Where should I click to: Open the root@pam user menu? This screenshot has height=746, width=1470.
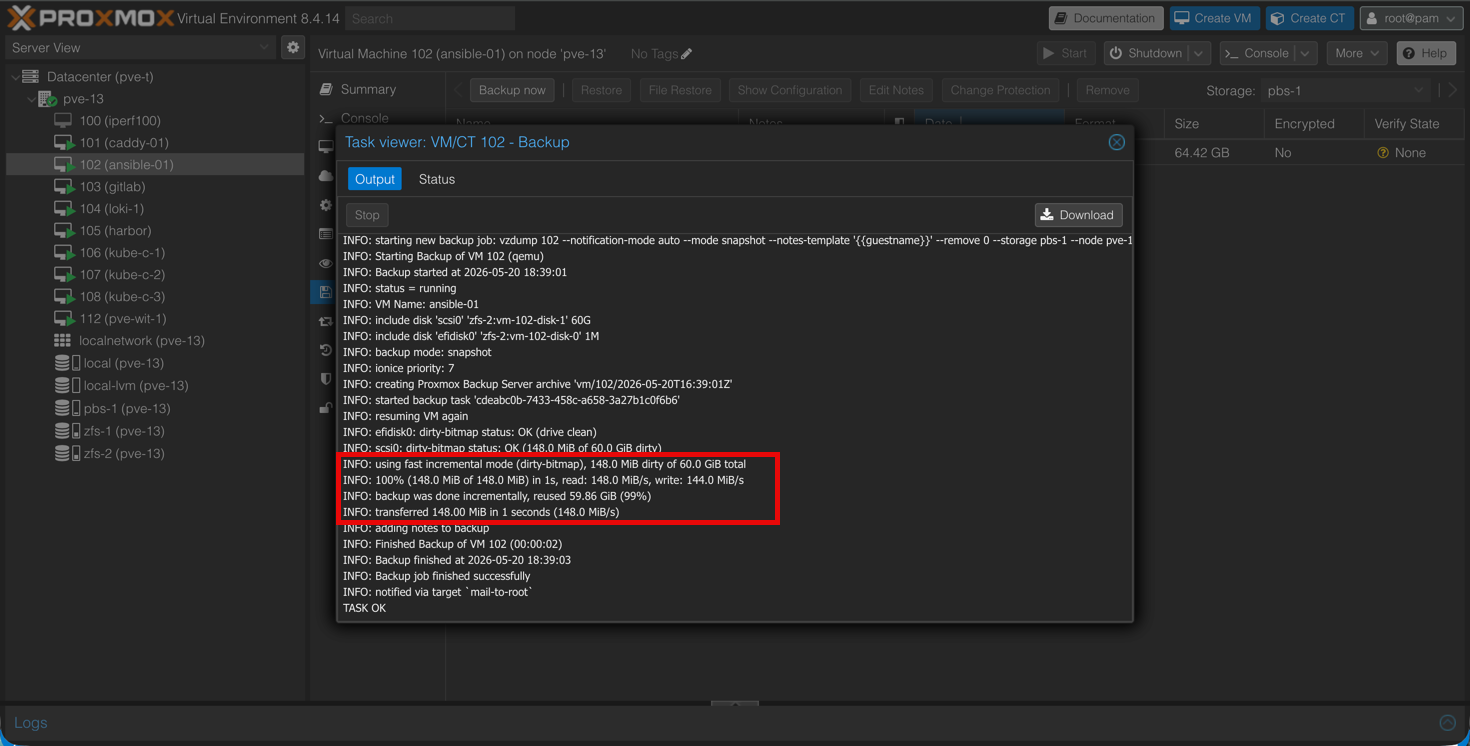click(x=1411, y=18)
